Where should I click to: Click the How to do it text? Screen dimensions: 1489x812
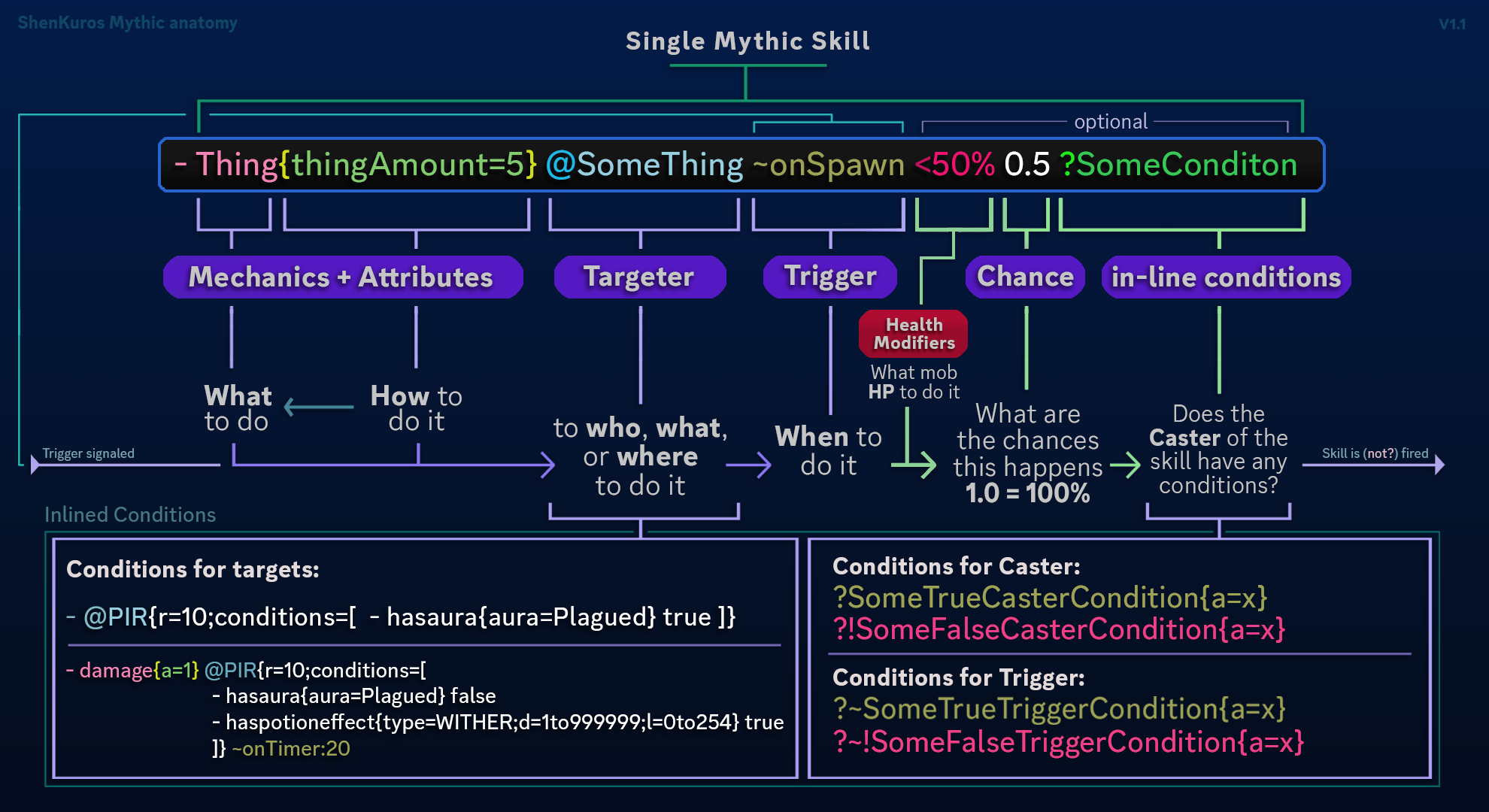pos(417,408)
